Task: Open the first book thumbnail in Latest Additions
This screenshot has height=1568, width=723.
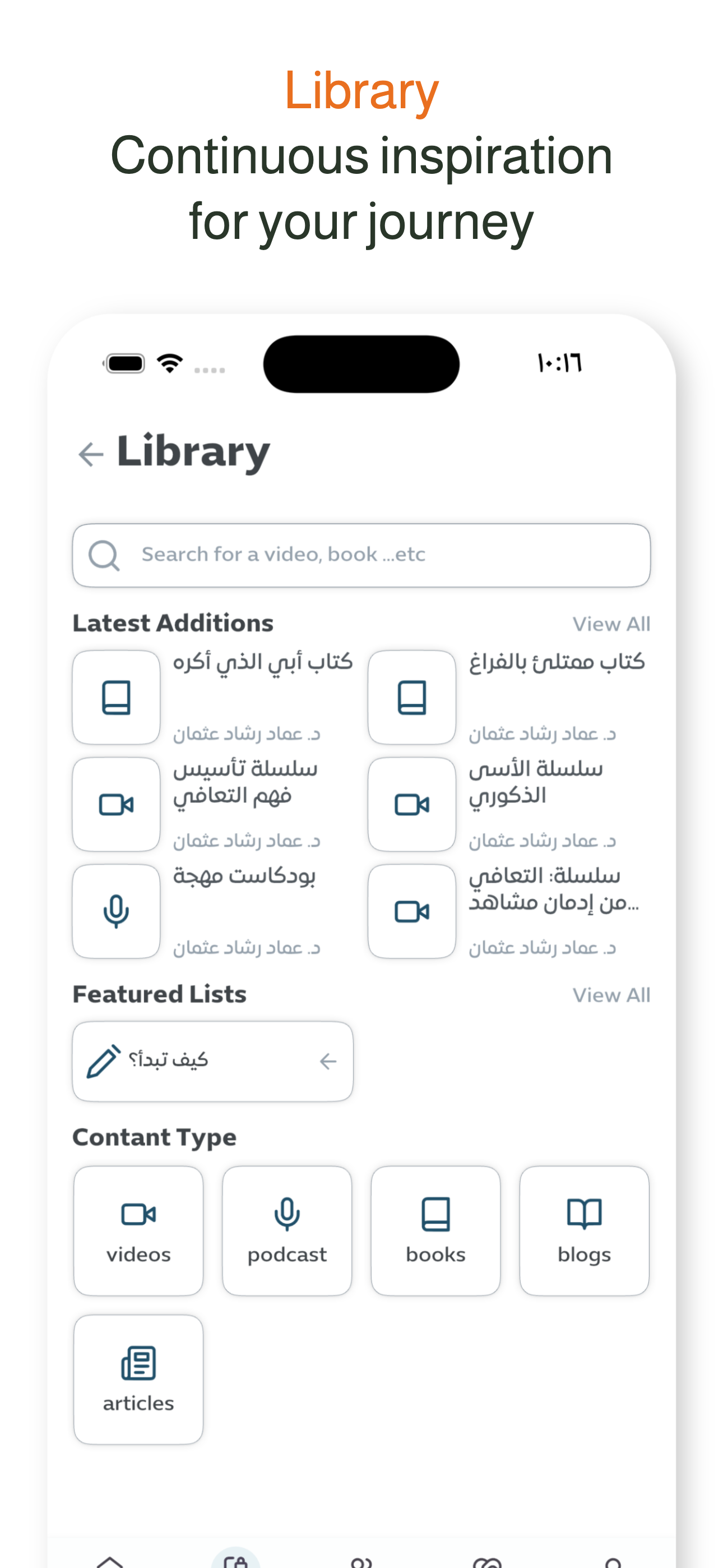Action: click(x=116, y=697)
